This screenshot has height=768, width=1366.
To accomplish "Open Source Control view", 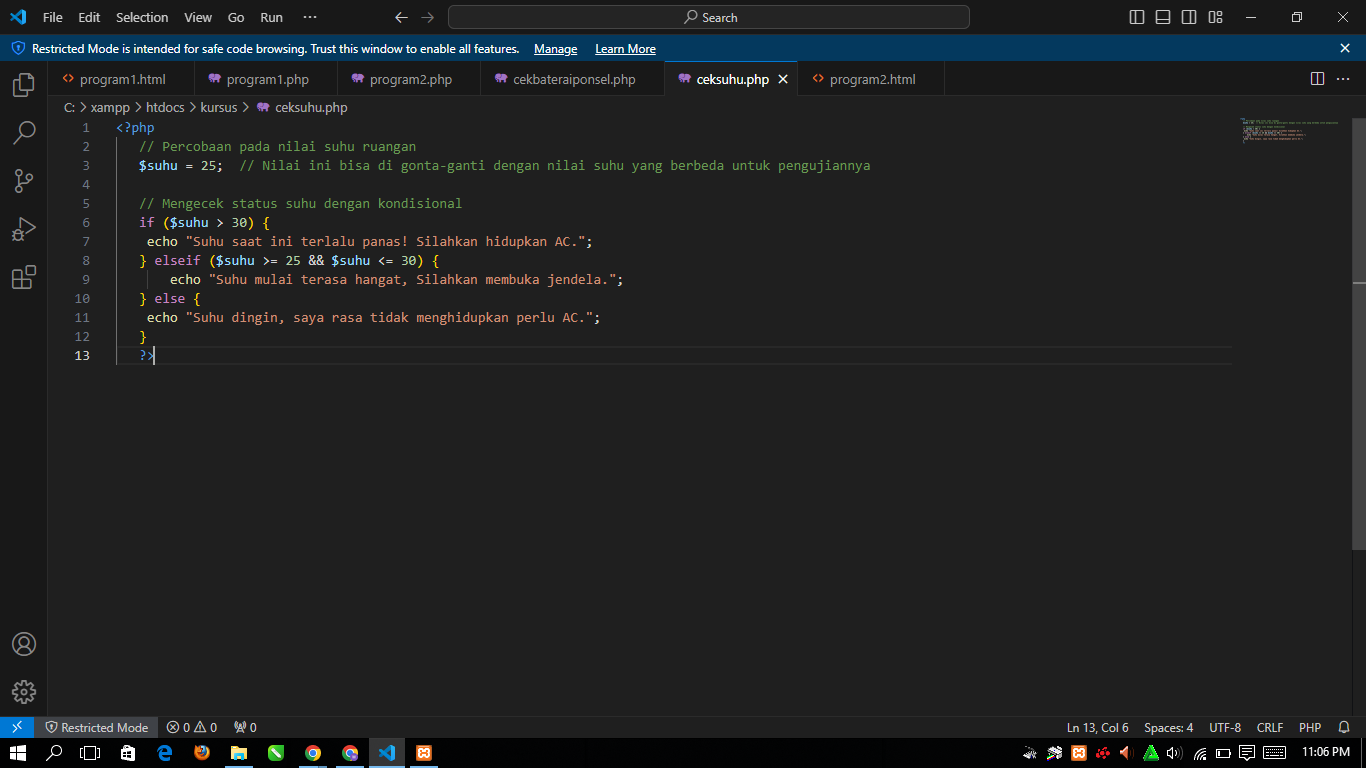I will (24, 181).
